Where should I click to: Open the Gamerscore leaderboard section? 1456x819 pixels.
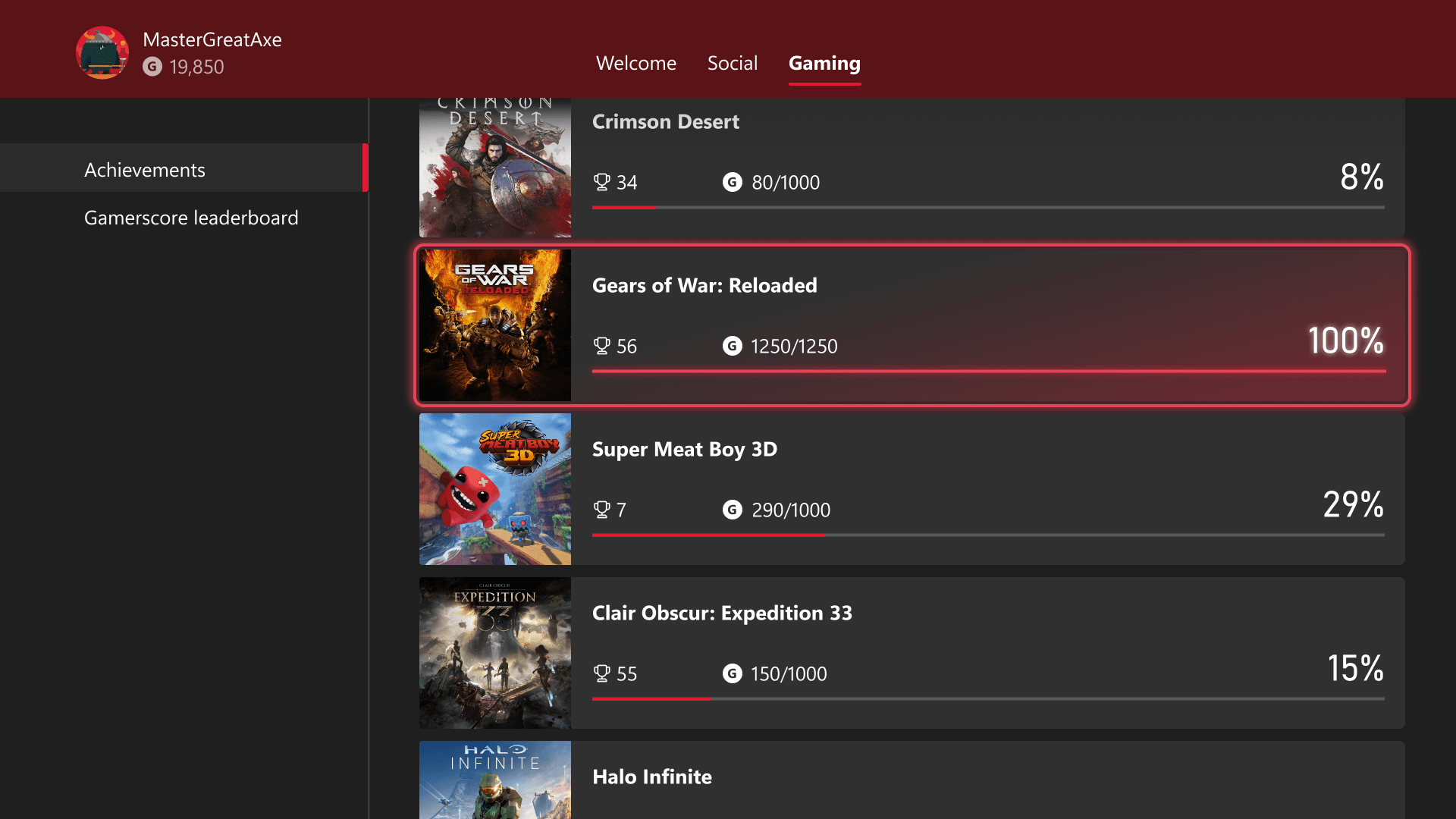pyautogui.click(x=191, y=218)
